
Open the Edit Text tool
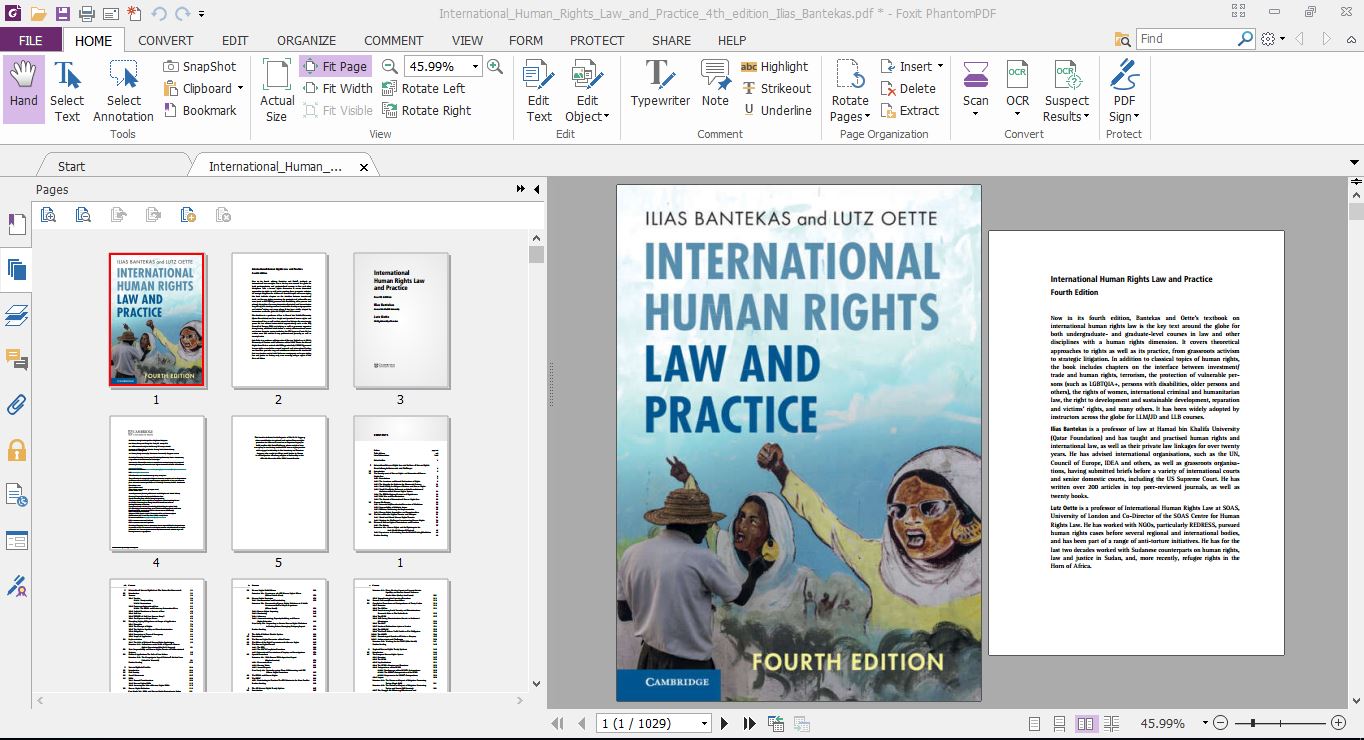(539, 90)
